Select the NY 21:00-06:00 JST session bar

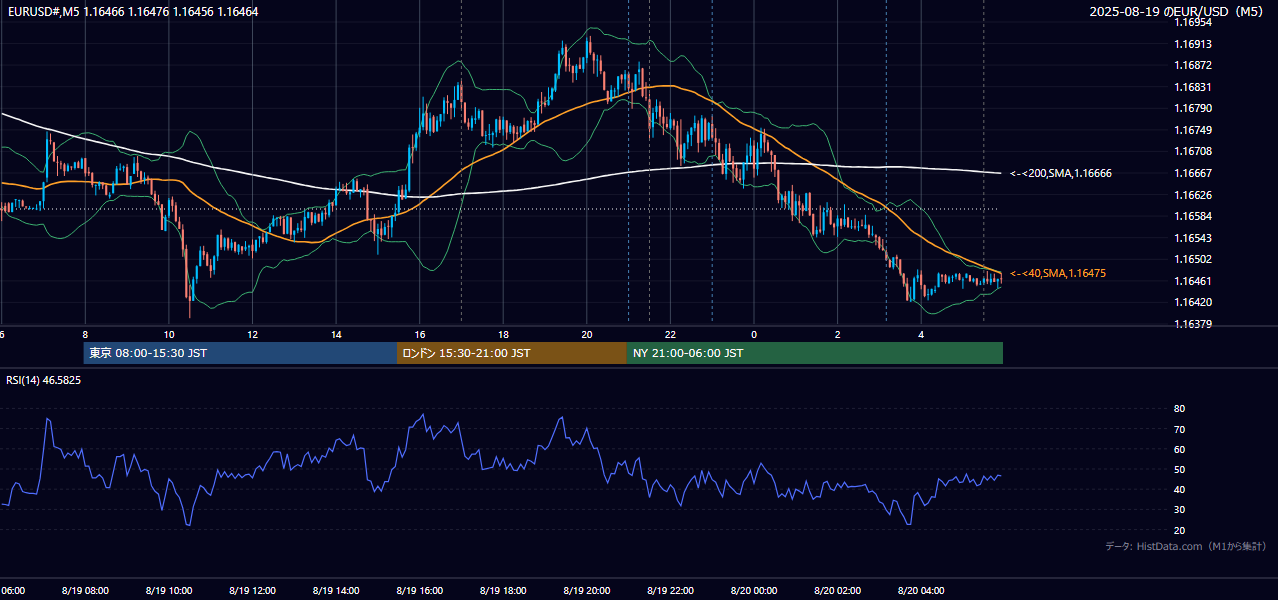pyautogui.click(x=815, y=353)
